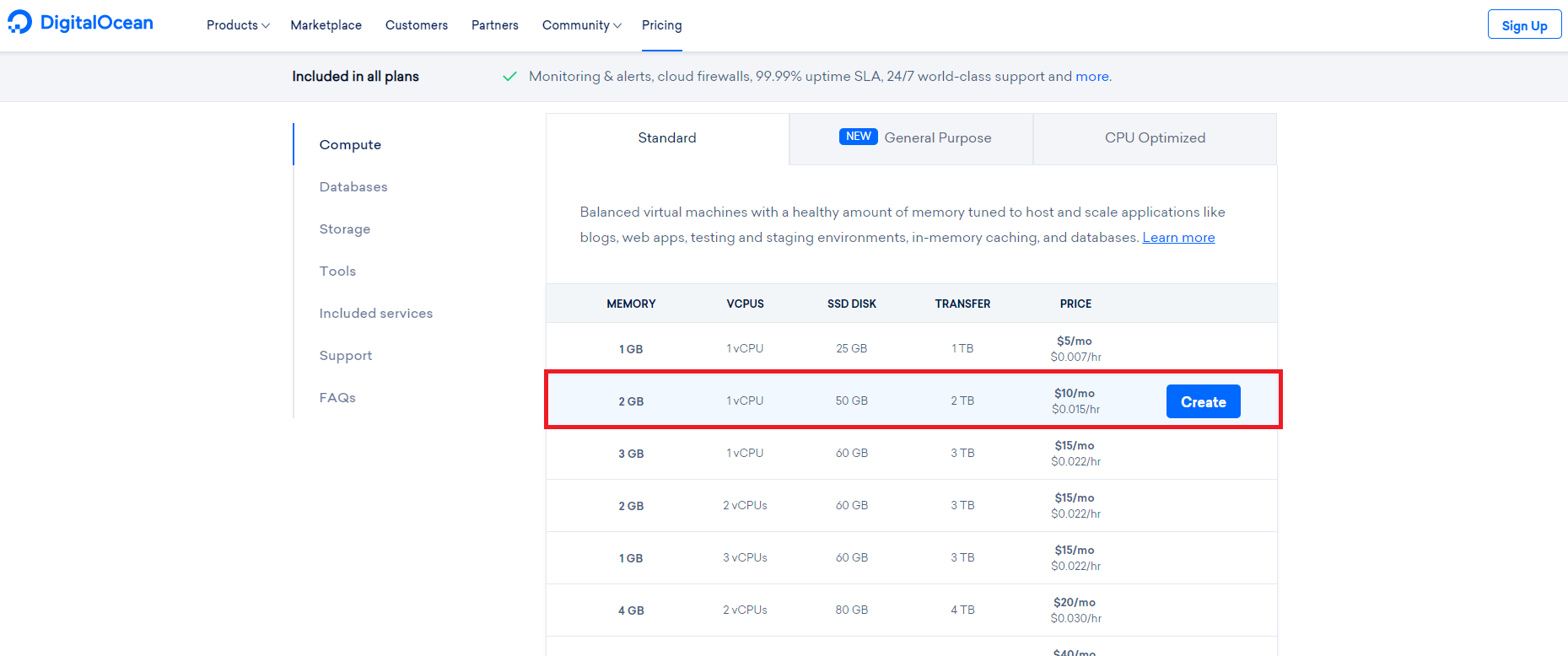The height and width of the screenshot is (656, 1568).
Task: Switch to the General Purpose tab
Action: coord(911,138)
